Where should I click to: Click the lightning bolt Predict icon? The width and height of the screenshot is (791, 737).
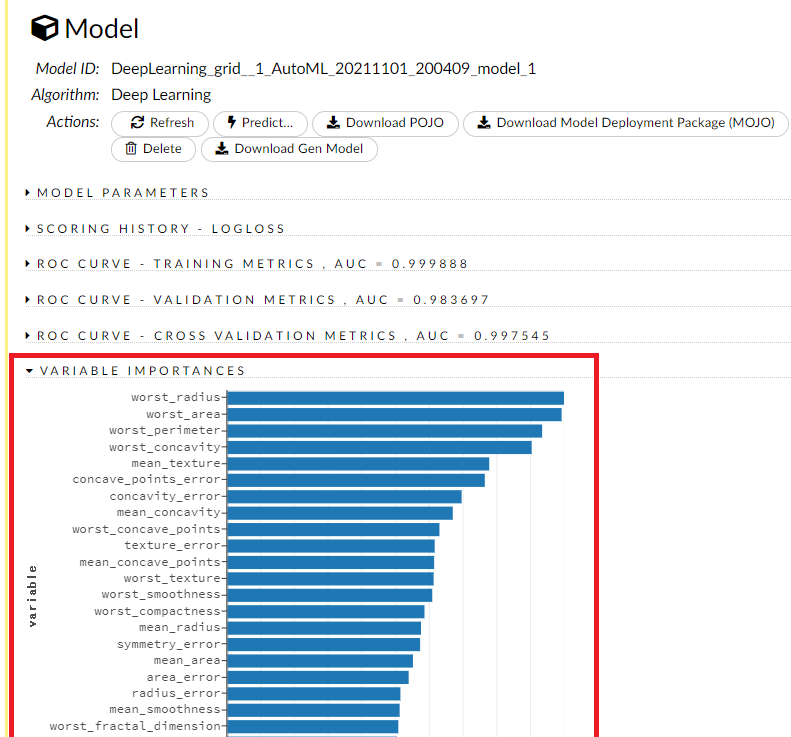(232, 123)
